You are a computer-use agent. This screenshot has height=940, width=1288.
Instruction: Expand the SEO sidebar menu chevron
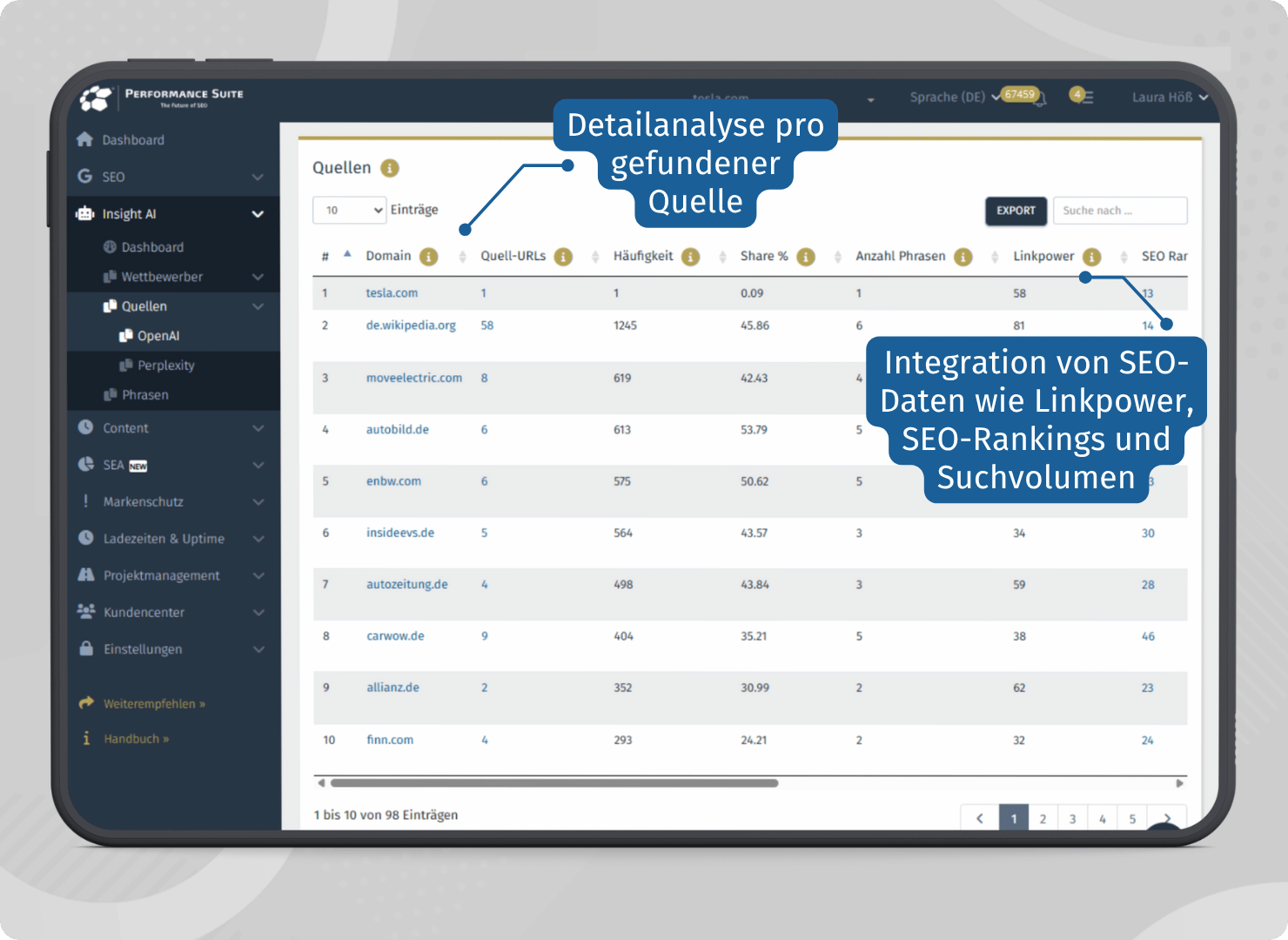[x=258, y=177]
